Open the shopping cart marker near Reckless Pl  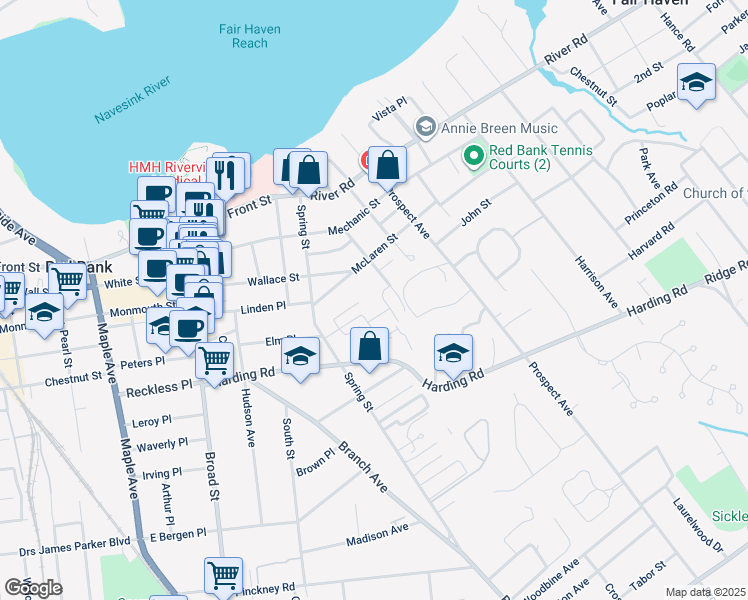pos(214,362)
